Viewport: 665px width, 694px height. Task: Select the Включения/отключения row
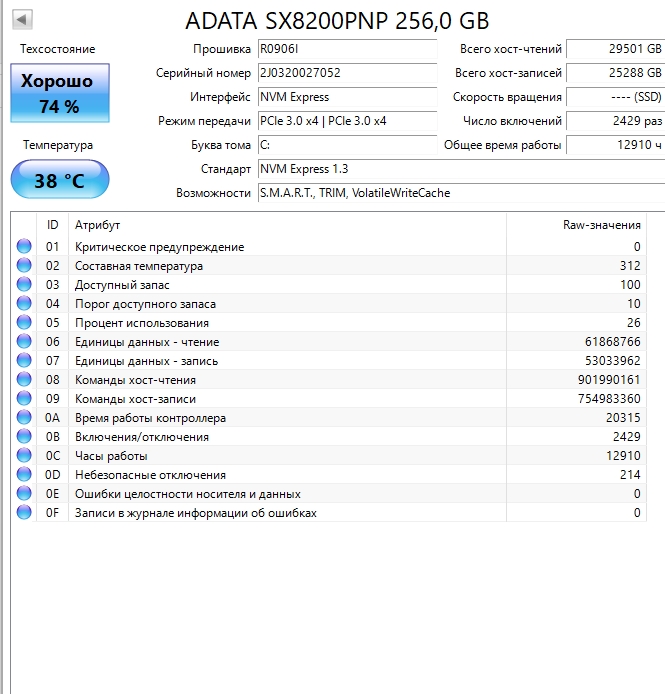point(329,436)
